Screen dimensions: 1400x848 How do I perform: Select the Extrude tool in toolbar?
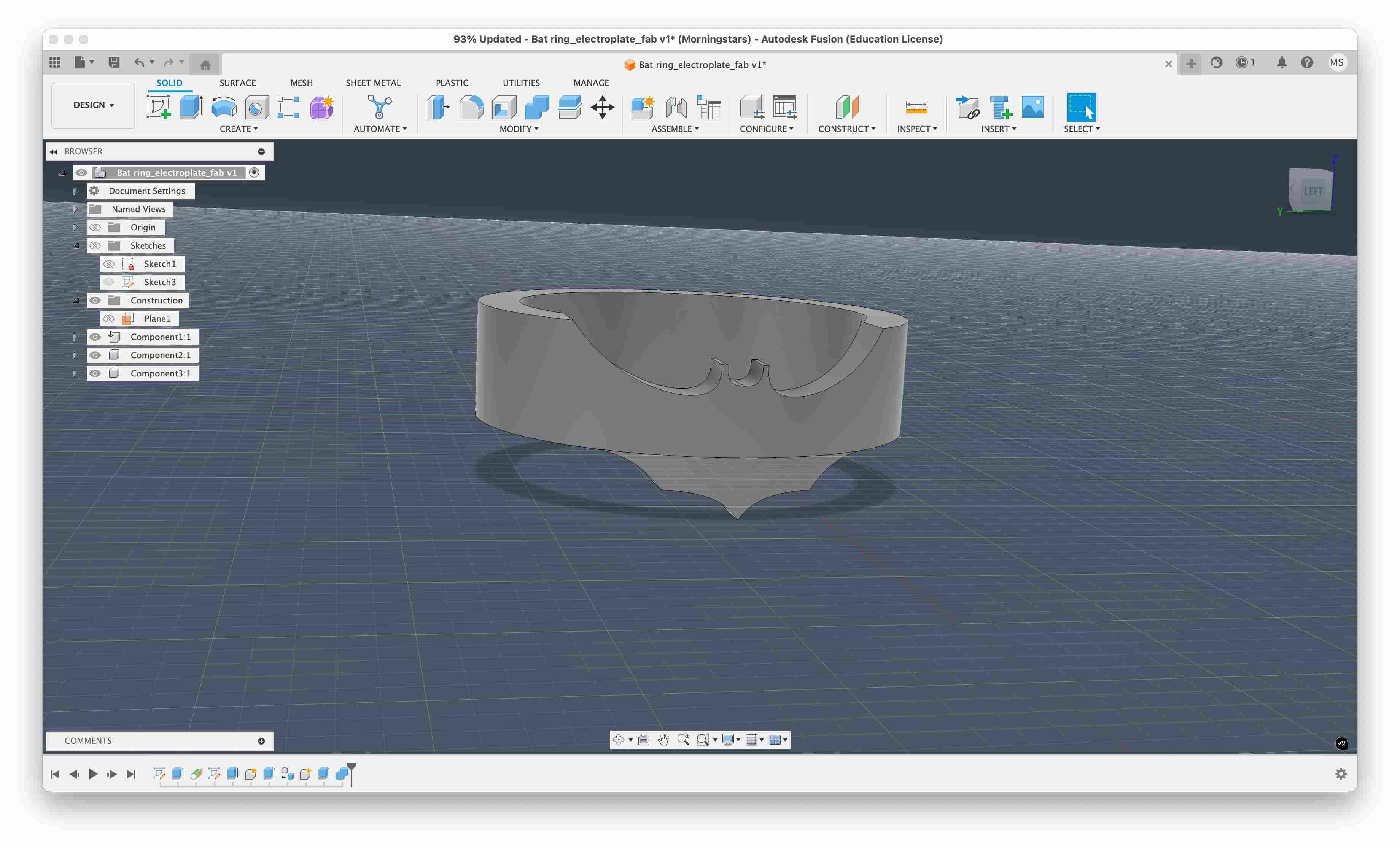pyautogui.click(x=191, y=107)
